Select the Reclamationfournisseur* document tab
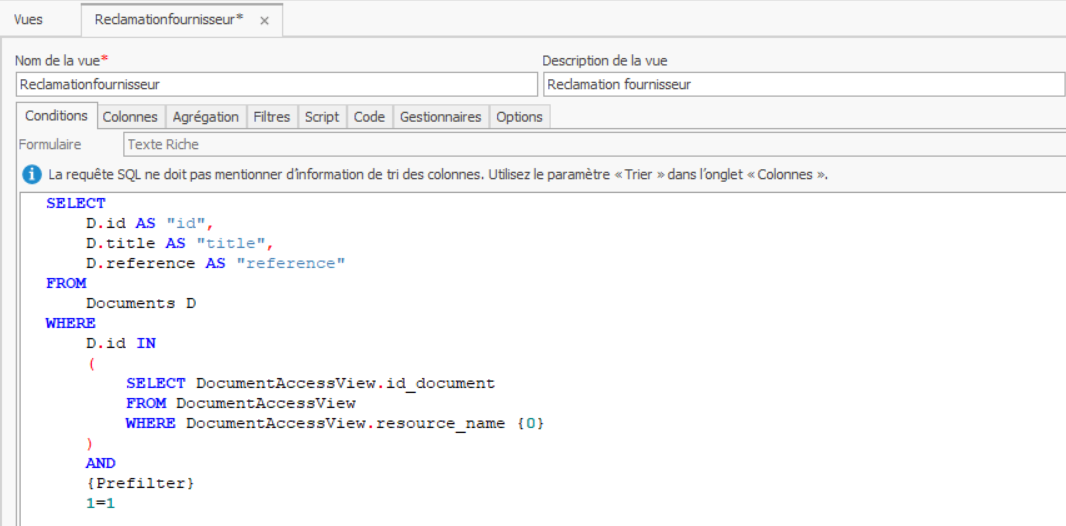The width and height of the screenshot is (1066, 526). [168, 19]
